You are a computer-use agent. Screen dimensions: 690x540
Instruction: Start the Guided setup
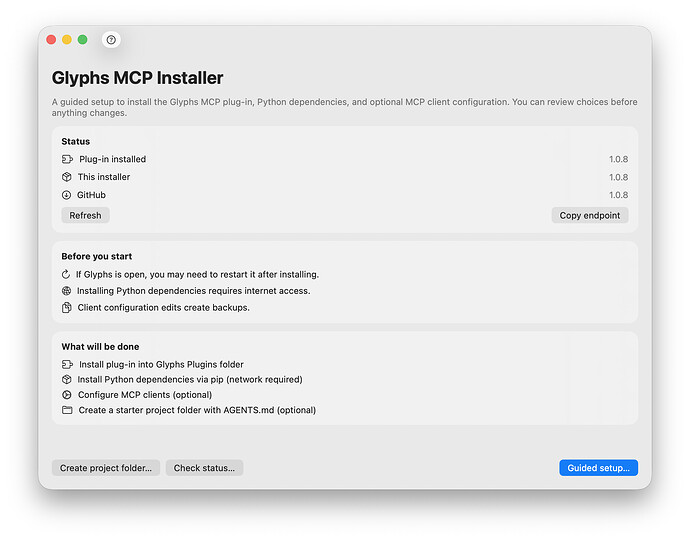(x=598, y=468)
